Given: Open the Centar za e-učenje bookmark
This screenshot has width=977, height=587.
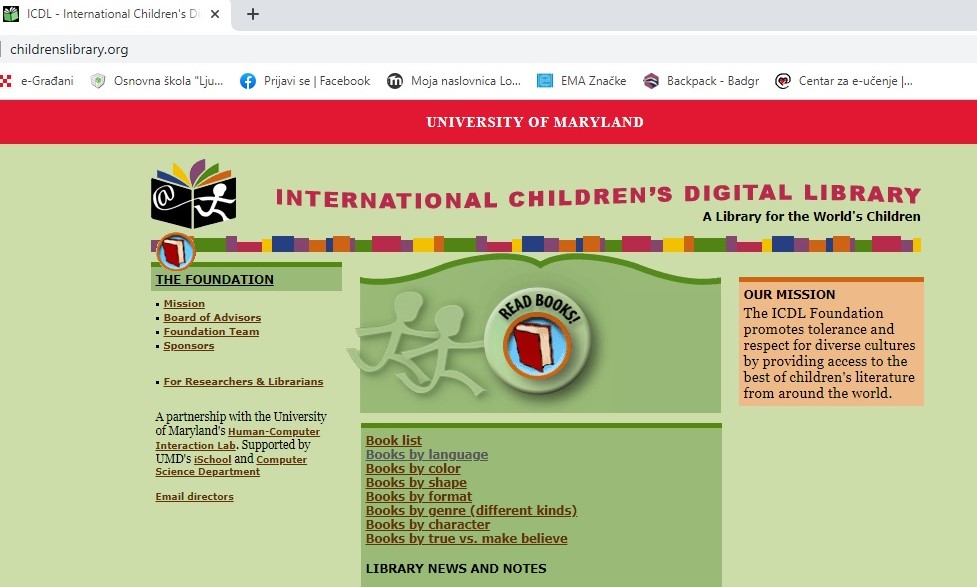Looking at the screenshot, I should coord(844,81).
